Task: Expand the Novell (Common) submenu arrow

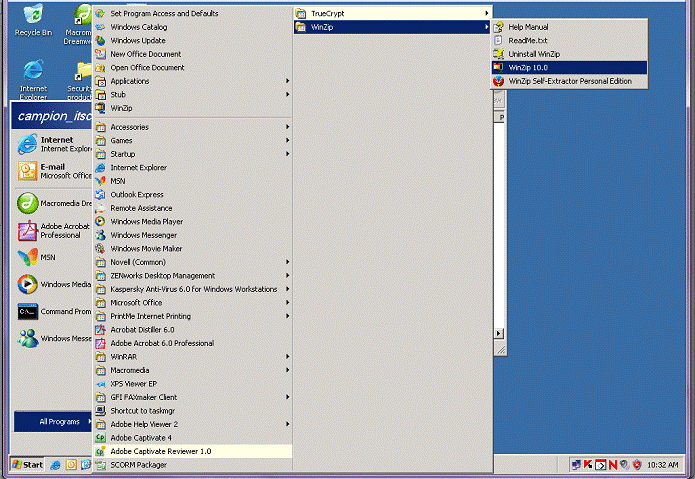Action: click(x=287, y=262)
